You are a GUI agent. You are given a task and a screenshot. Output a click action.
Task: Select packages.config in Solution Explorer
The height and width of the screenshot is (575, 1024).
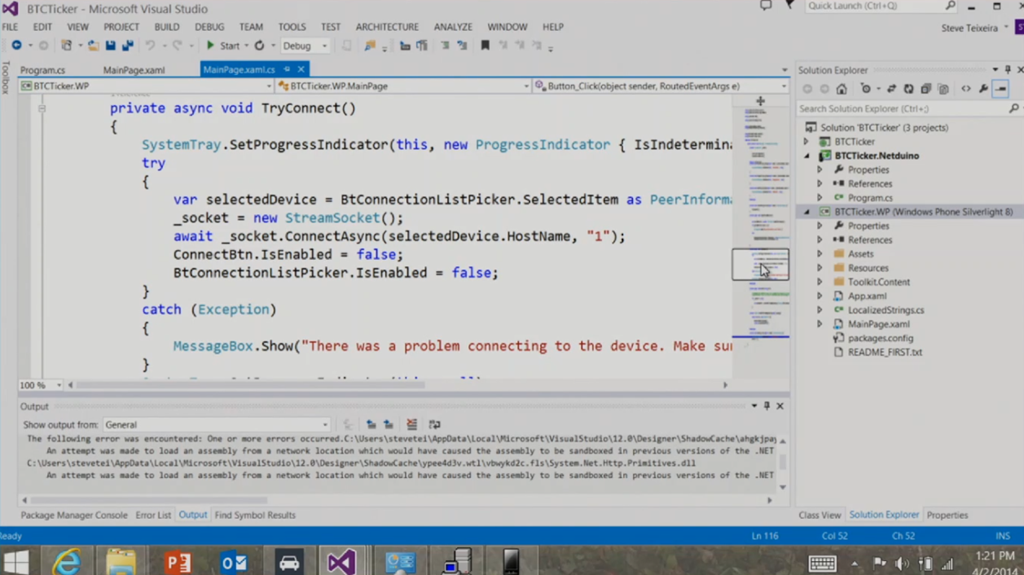point(880,338)
